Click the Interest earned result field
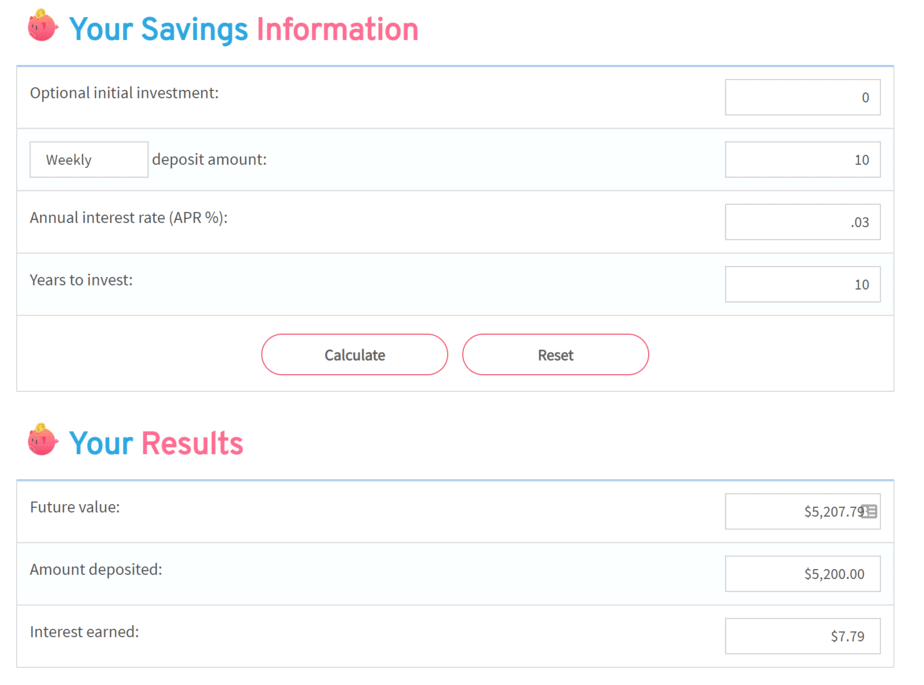This screenshot has width=924, height=685. [x=803, y=637]
